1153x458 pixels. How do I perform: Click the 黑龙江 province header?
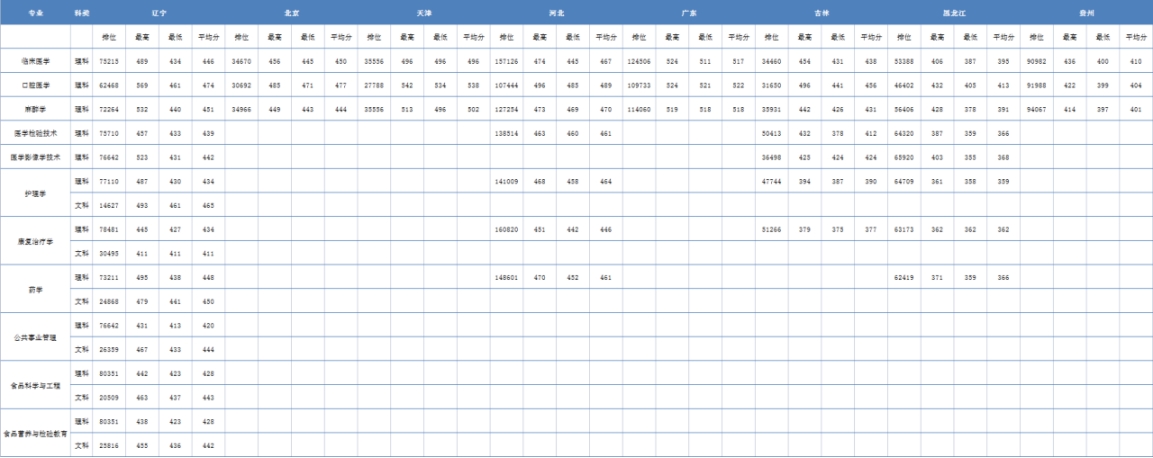pos(953,13)
